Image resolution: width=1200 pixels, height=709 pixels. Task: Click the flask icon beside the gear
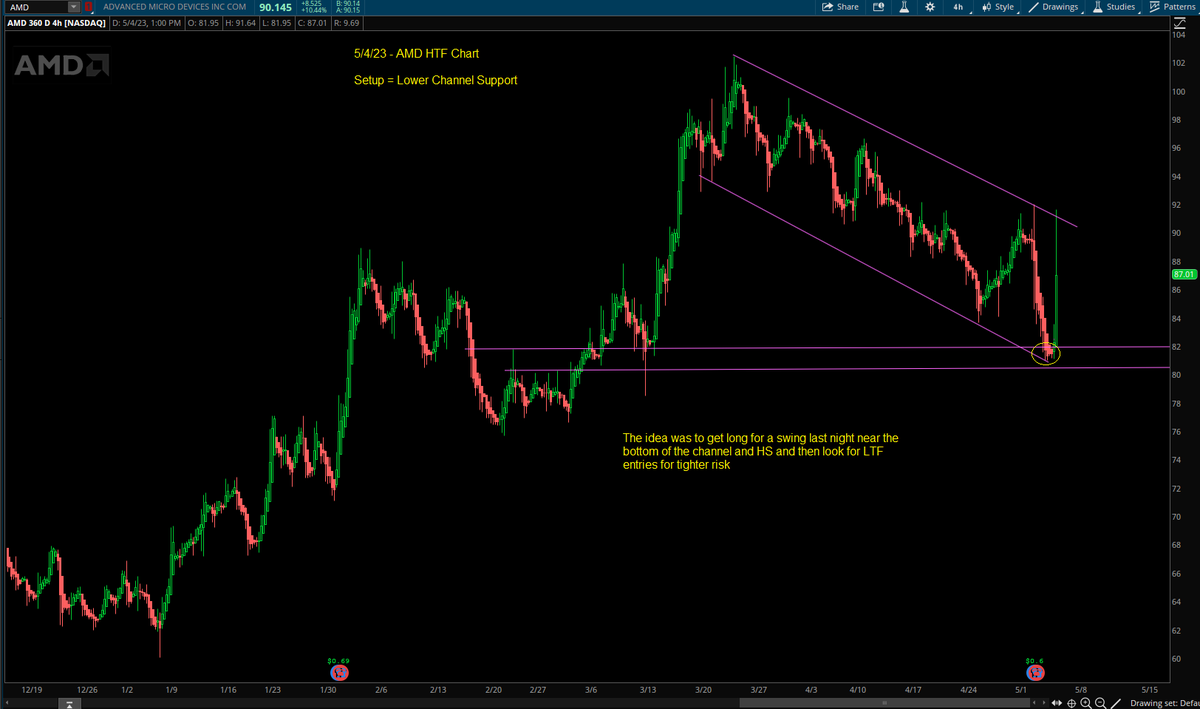[x=905, y=7]
